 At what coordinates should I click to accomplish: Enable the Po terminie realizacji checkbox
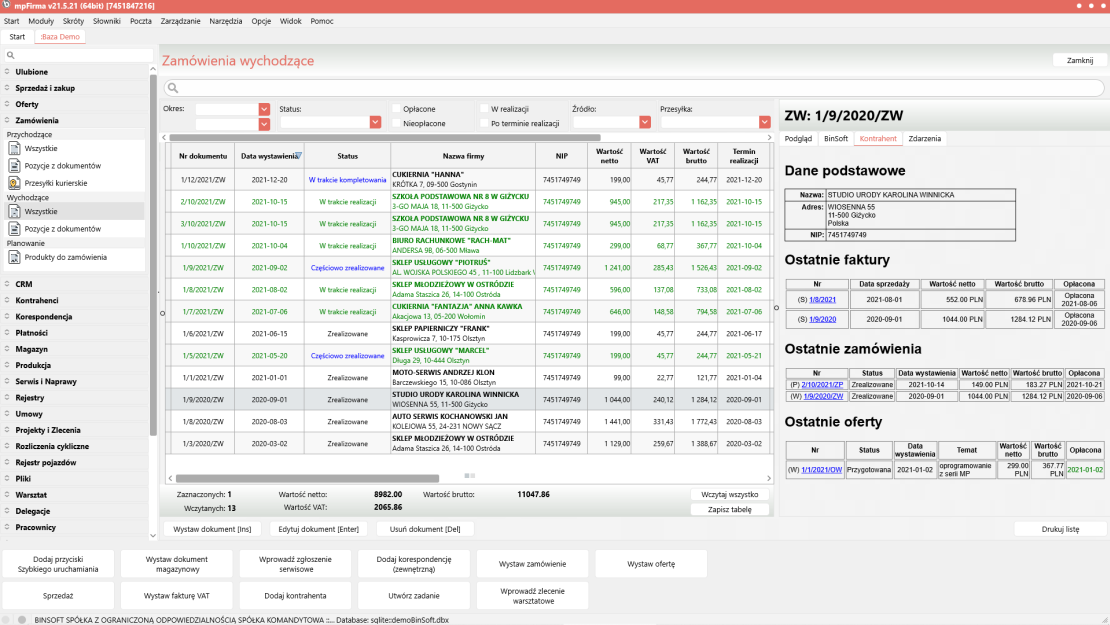484,123
